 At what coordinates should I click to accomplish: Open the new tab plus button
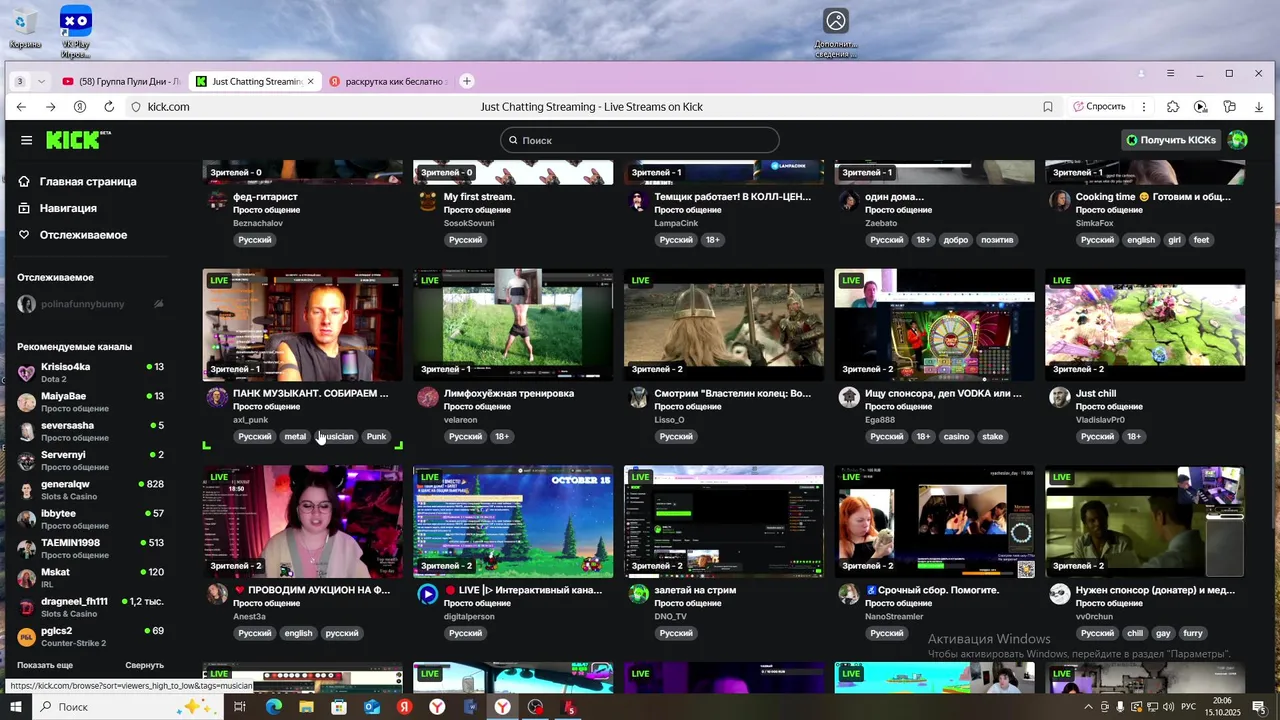pos(466,81)
